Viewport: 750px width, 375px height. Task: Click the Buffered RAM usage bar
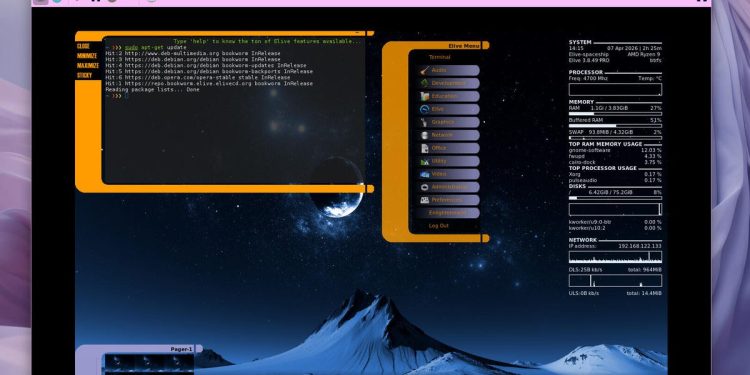click(x=615, y=126)
